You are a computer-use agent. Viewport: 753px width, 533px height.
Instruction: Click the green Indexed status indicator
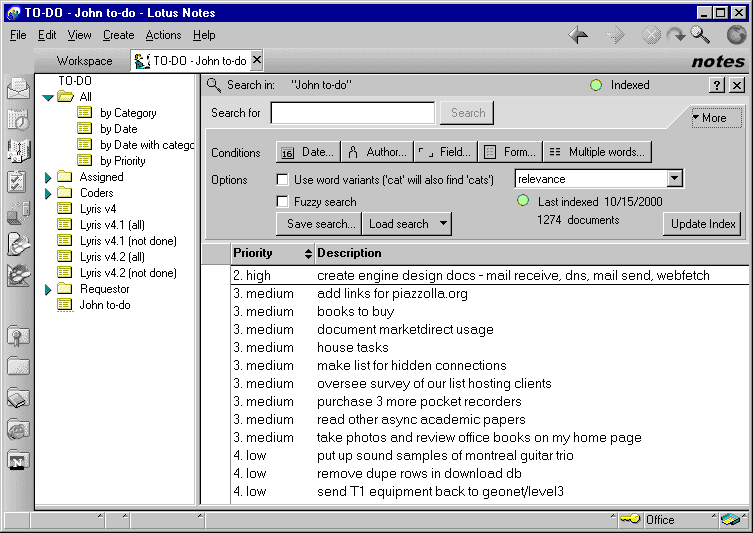point(596,85)
